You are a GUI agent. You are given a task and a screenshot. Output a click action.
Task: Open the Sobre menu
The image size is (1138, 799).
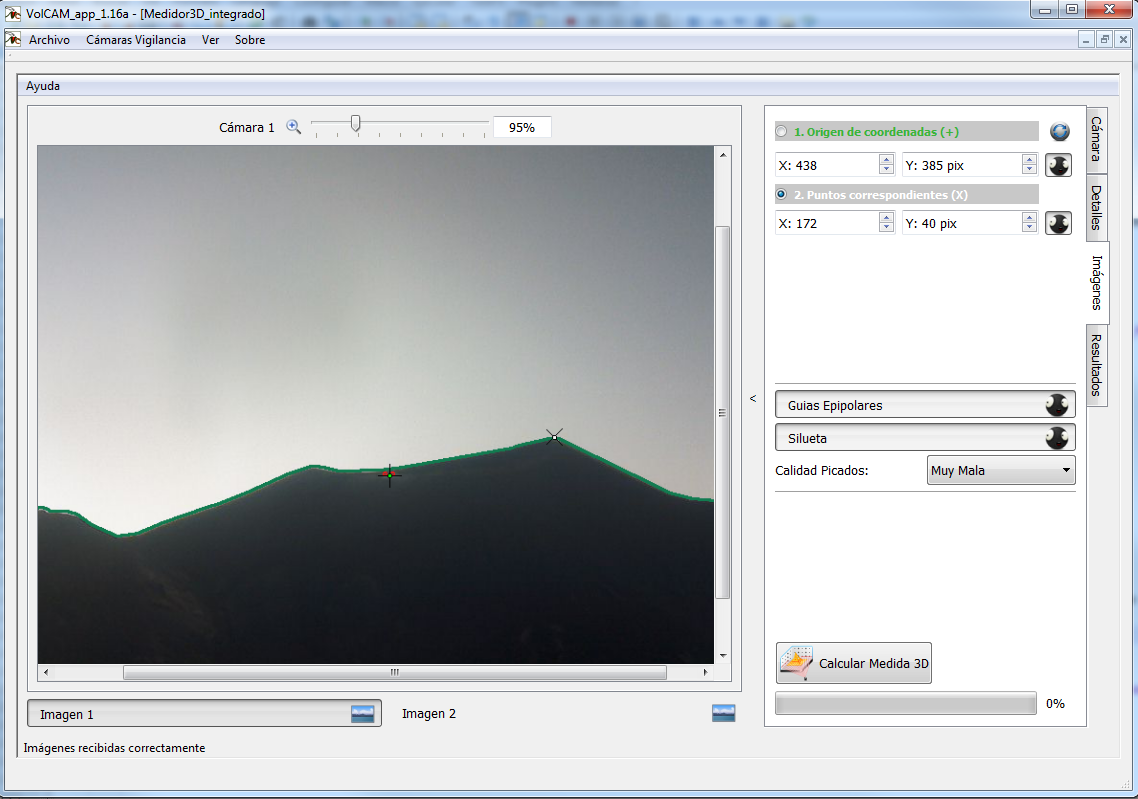point(250,40)
